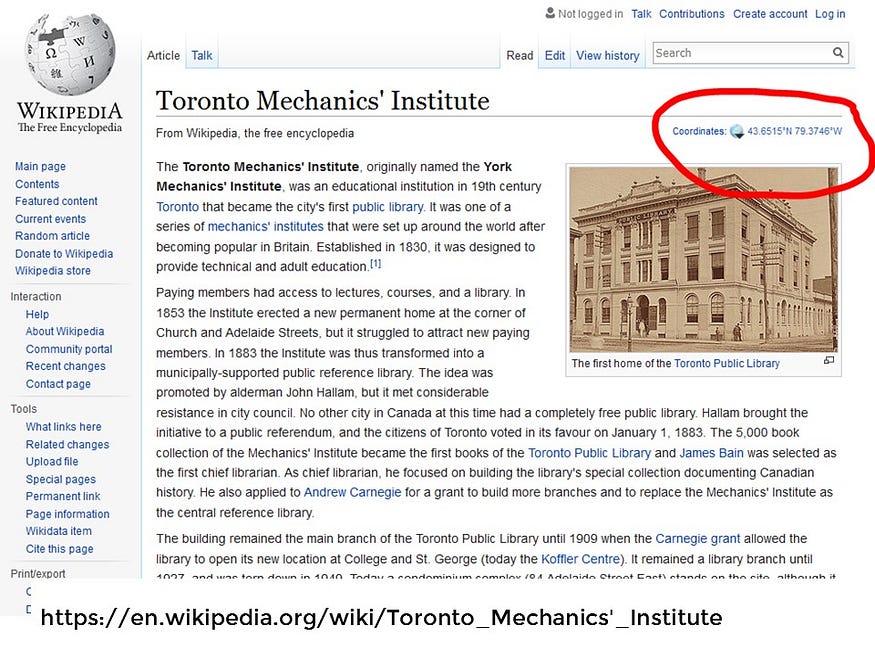Open the View history tab
The image size is (875, 656).
click(608, 56)
